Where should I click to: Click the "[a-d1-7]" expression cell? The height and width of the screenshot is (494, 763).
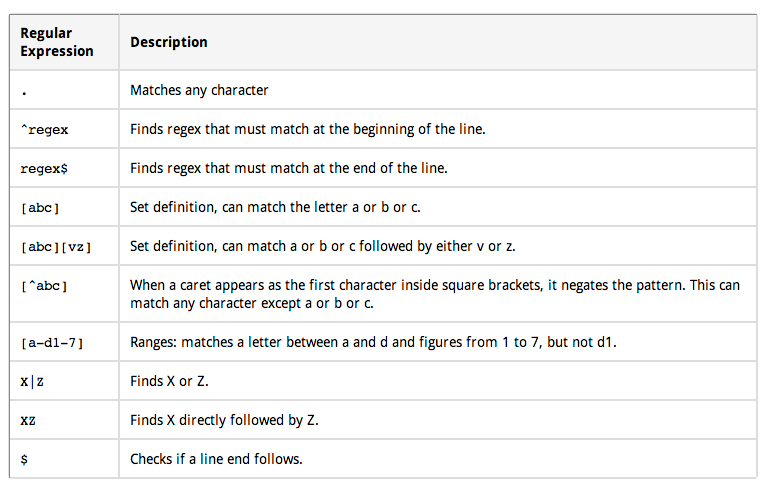(52, 343)
